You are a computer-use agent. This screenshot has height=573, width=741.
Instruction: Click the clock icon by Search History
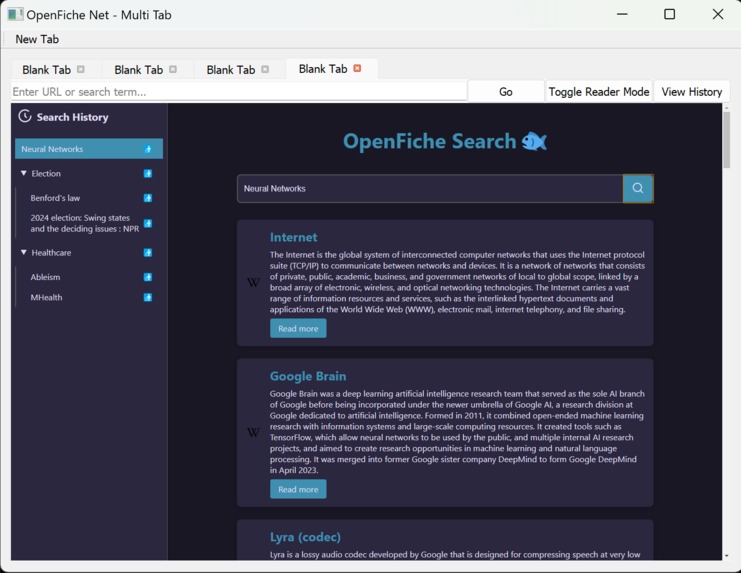pos(25,116)
